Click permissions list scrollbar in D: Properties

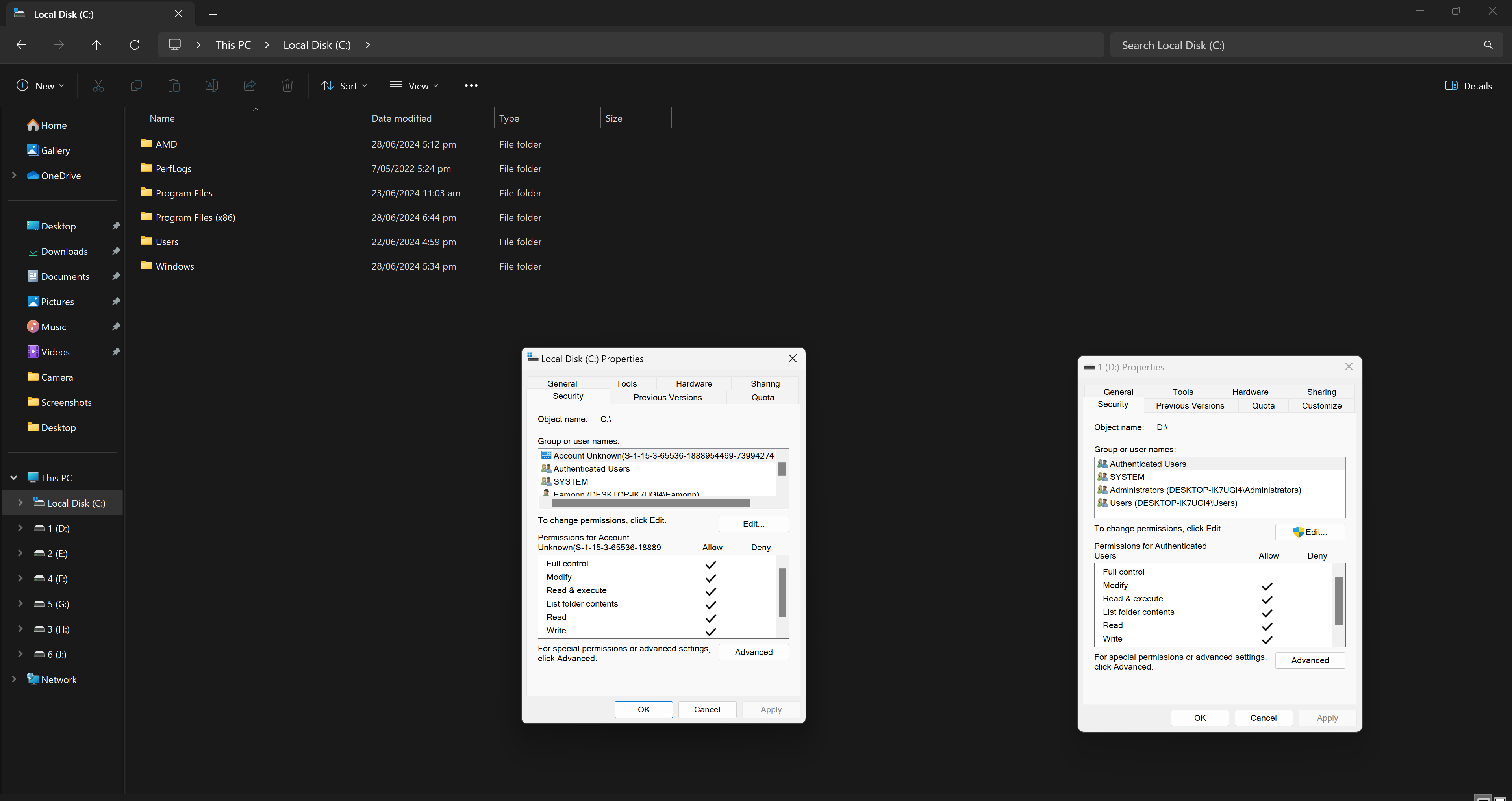[1339, 601]
